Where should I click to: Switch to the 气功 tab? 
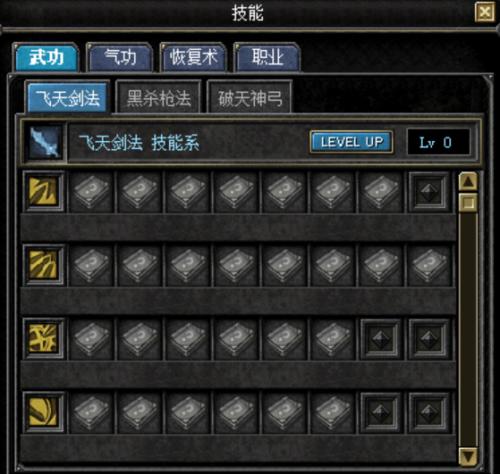(120, 57)
